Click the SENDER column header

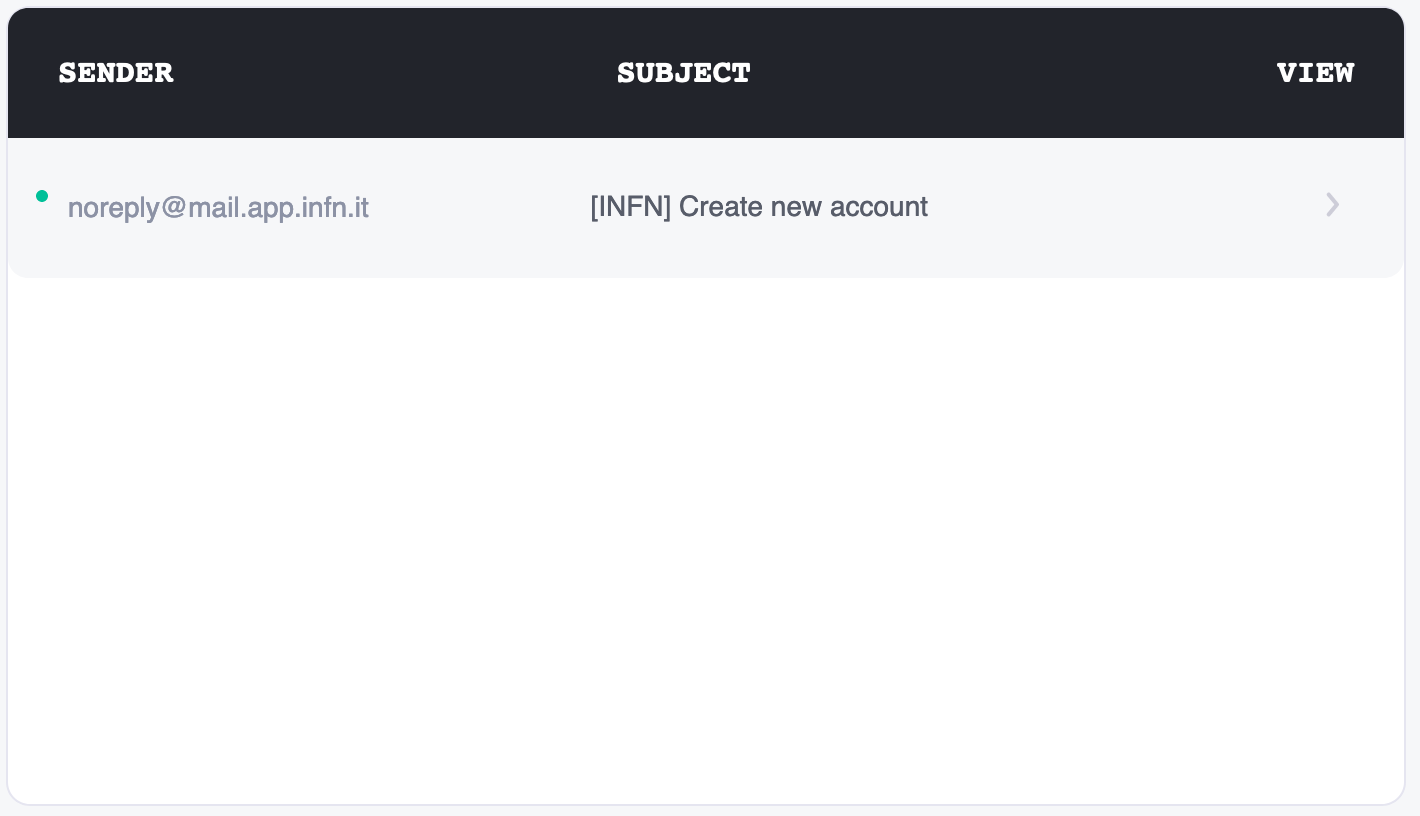pos(116,73)
